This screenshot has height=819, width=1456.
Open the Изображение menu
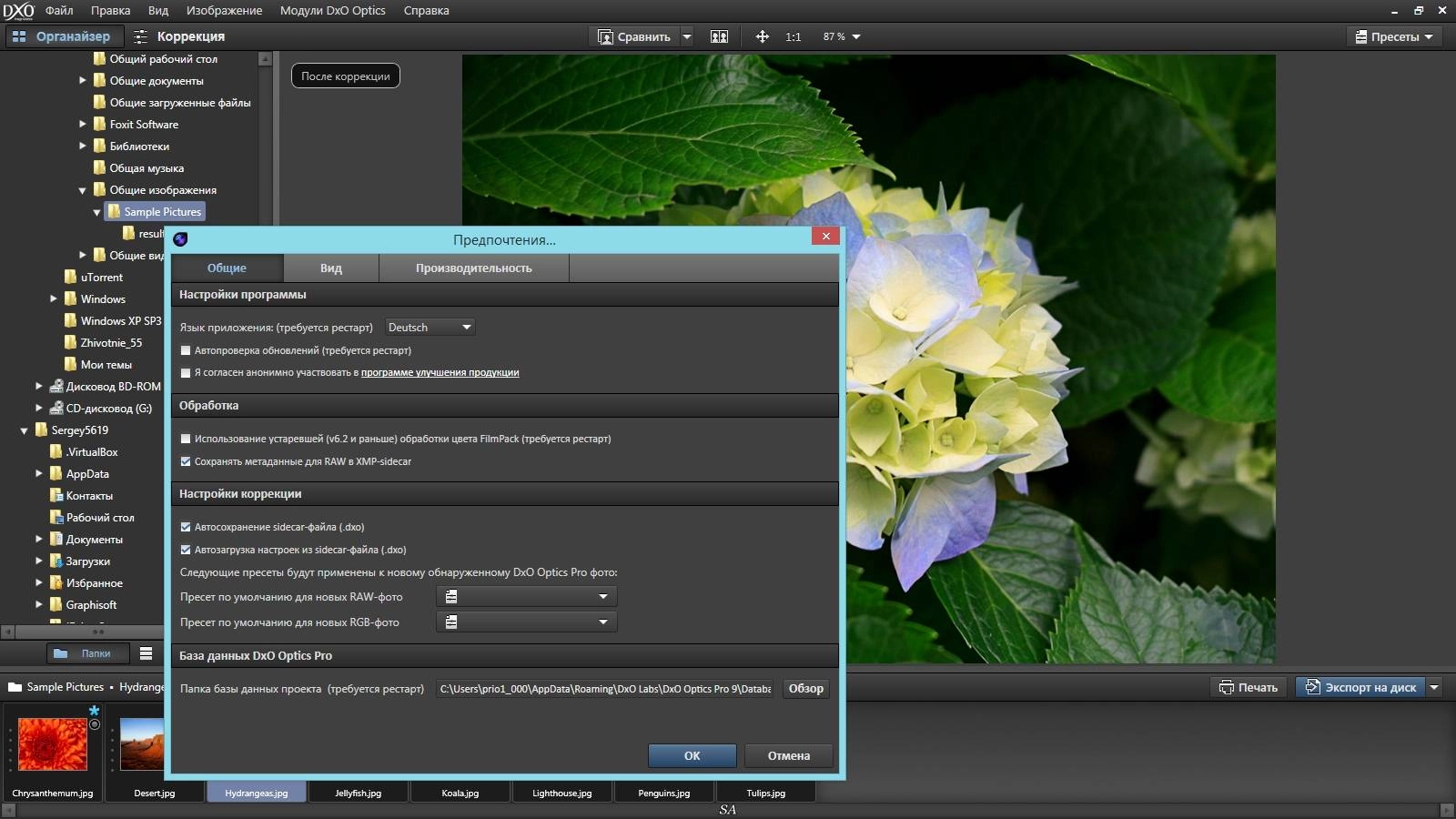(224, 10)
